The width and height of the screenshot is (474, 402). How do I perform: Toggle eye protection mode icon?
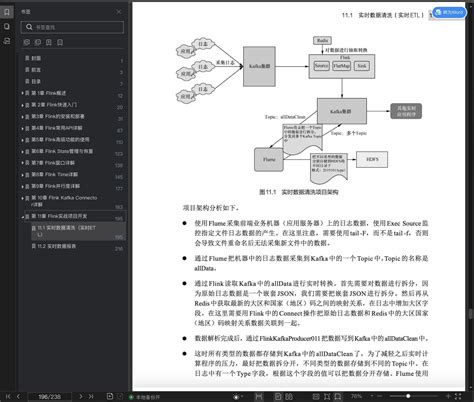236,397
